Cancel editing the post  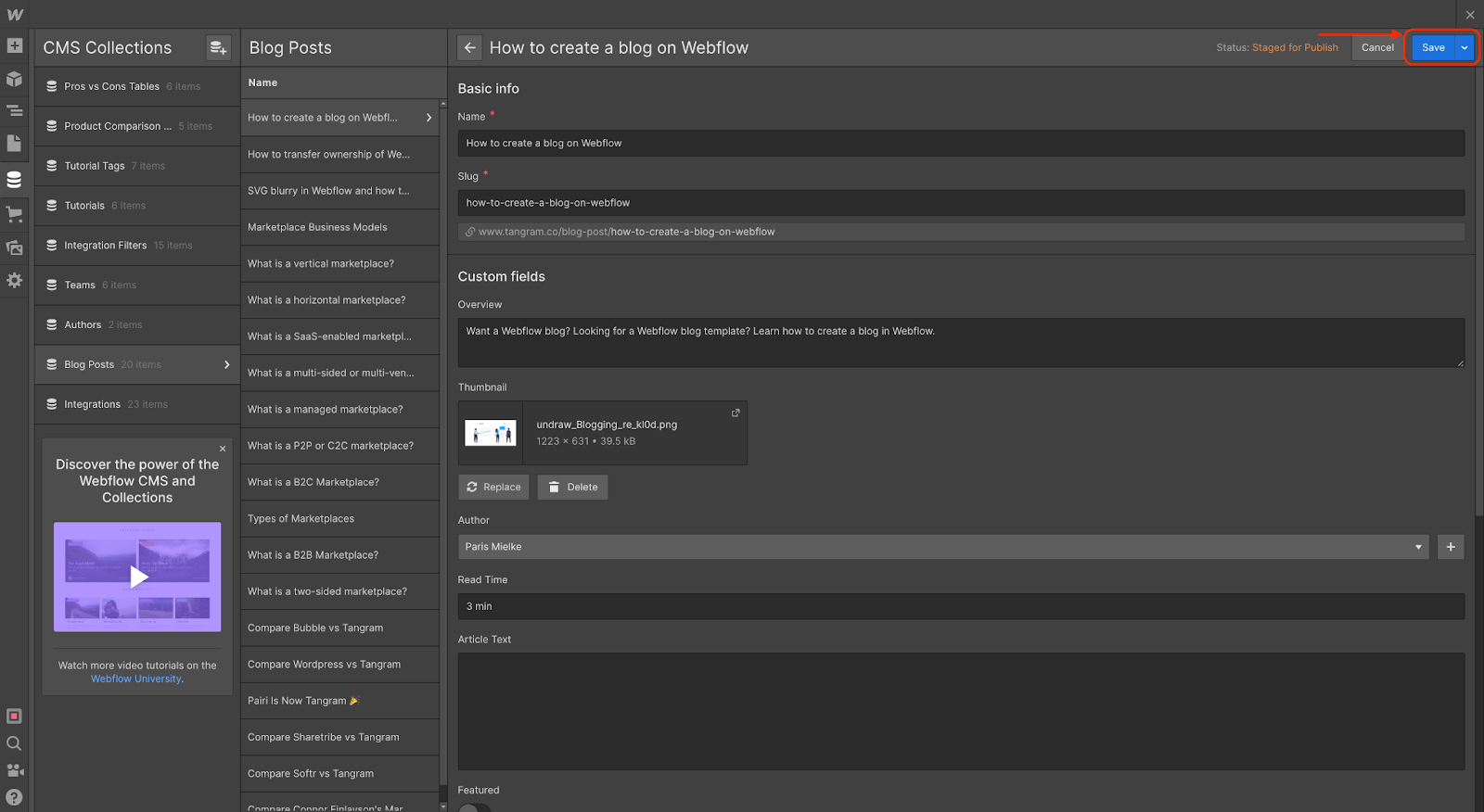pyautogui.click(x=1377, y=47)
